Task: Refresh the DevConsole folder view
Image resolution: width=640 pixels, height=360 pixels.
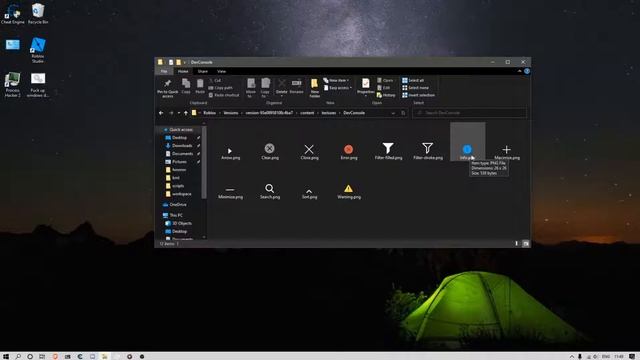Action: point(403,113)
